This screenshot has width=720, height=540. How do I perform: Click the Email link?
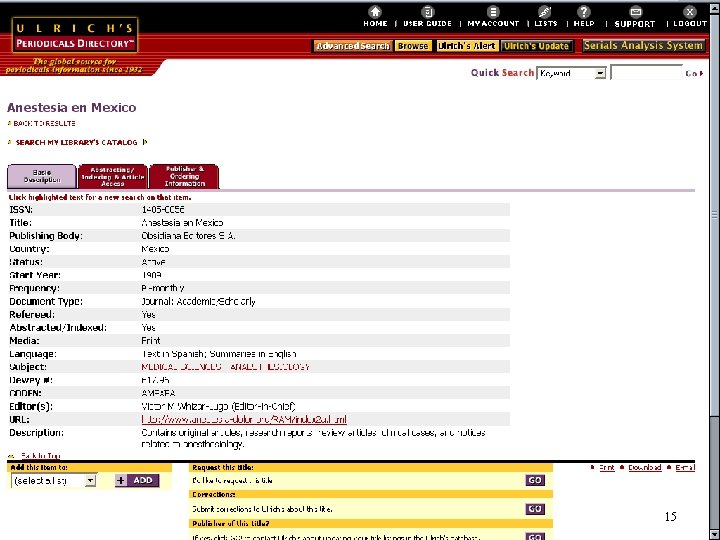685,467
